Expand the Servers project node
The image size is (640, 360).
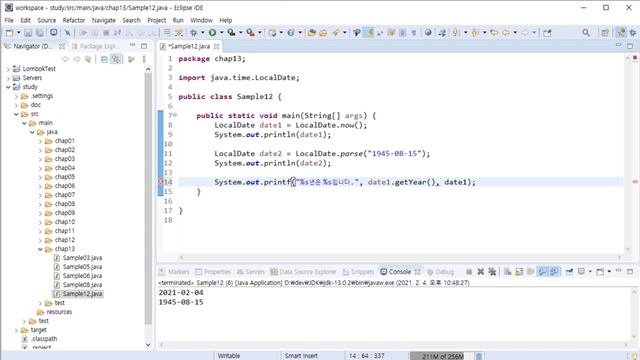[x=8, y=78]
